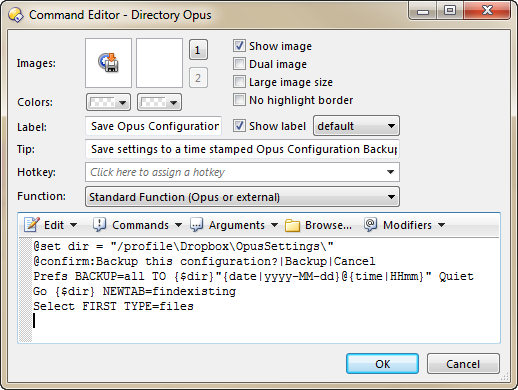The height and width of the screenshot is (390, 518).
Task: Click the image set 1 button
Action: point(198,50)
